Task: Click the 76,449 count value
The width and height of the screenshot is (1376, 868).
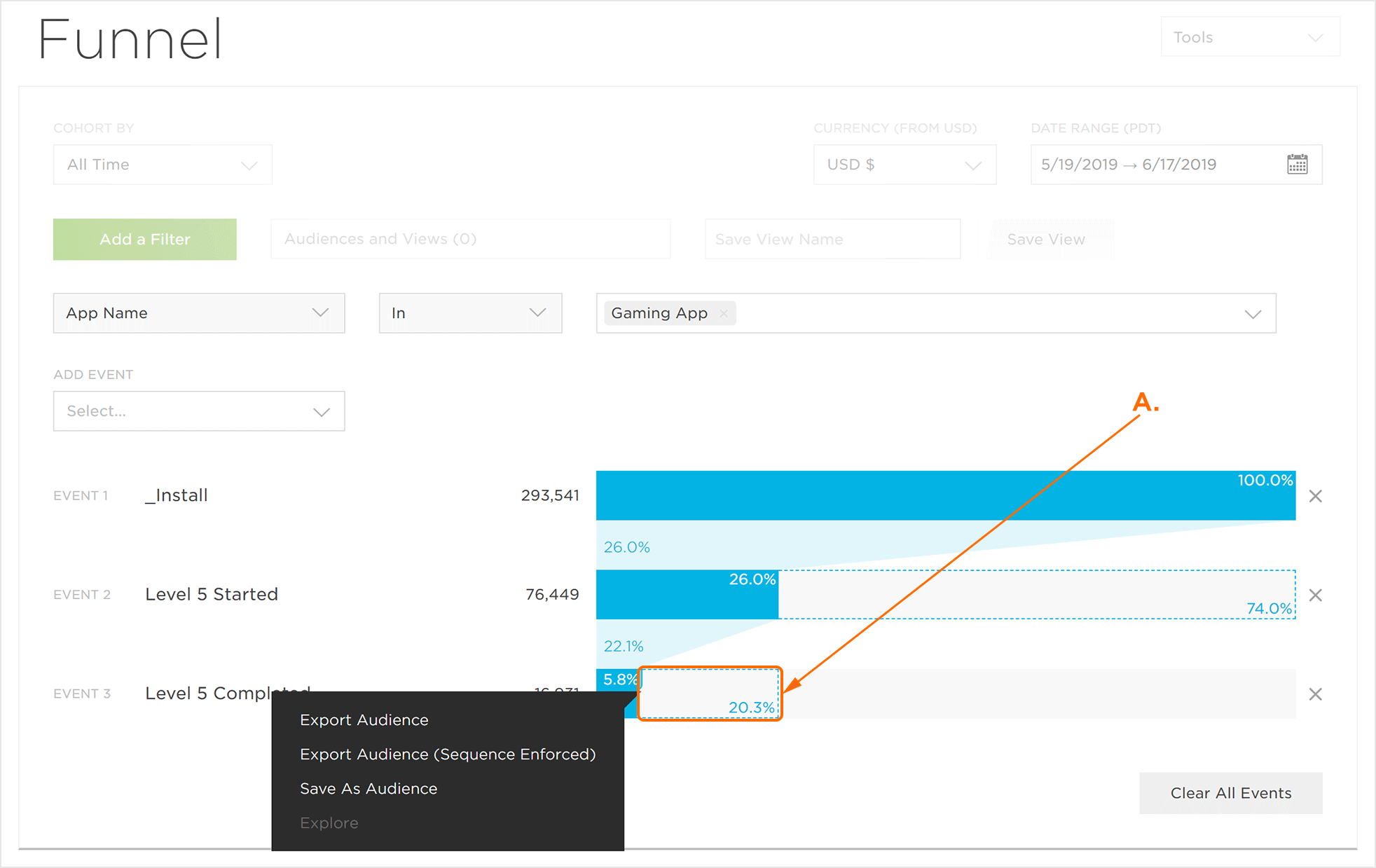Action: pyautogui.click(x=552, y=594)
